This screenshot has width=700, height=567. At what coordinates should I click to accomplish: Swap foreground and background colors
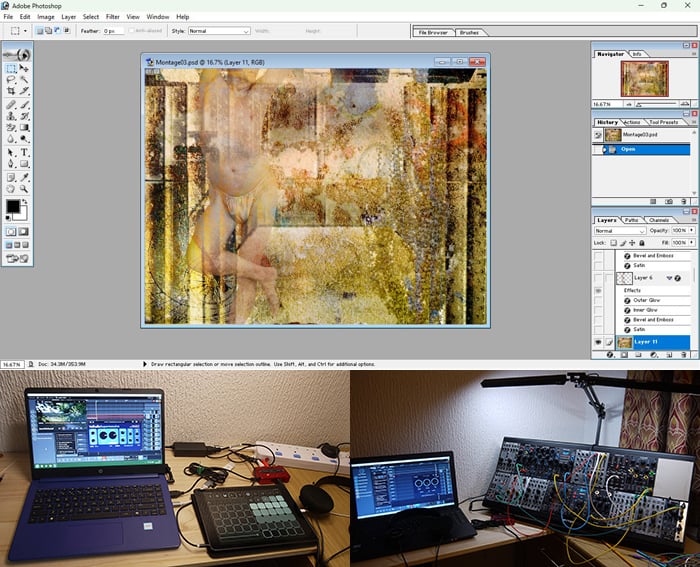25,202
